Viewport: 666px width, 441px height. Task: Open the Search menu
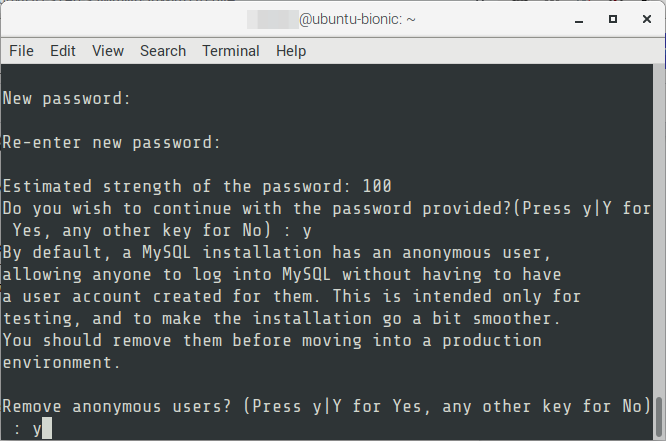coord(163,51)
